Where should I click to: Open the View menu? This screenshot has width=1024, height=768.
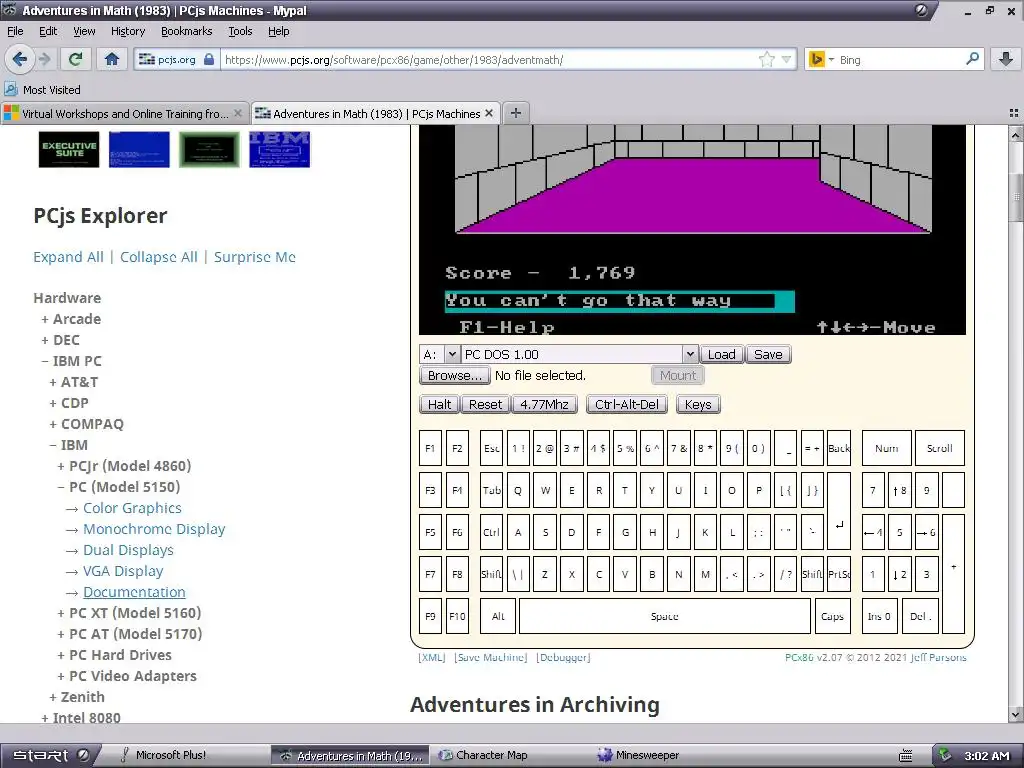click(84, 31)
